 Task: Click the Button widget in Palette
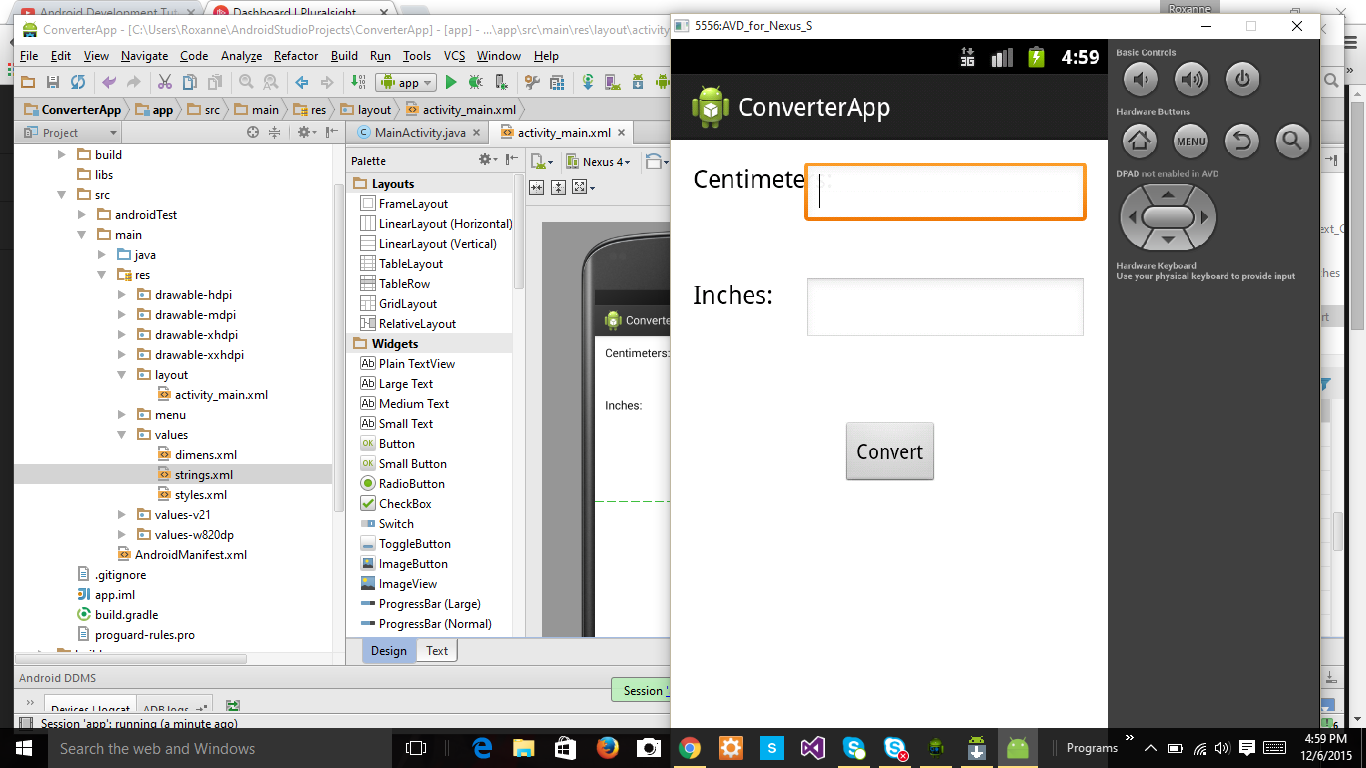coord(388,443)
